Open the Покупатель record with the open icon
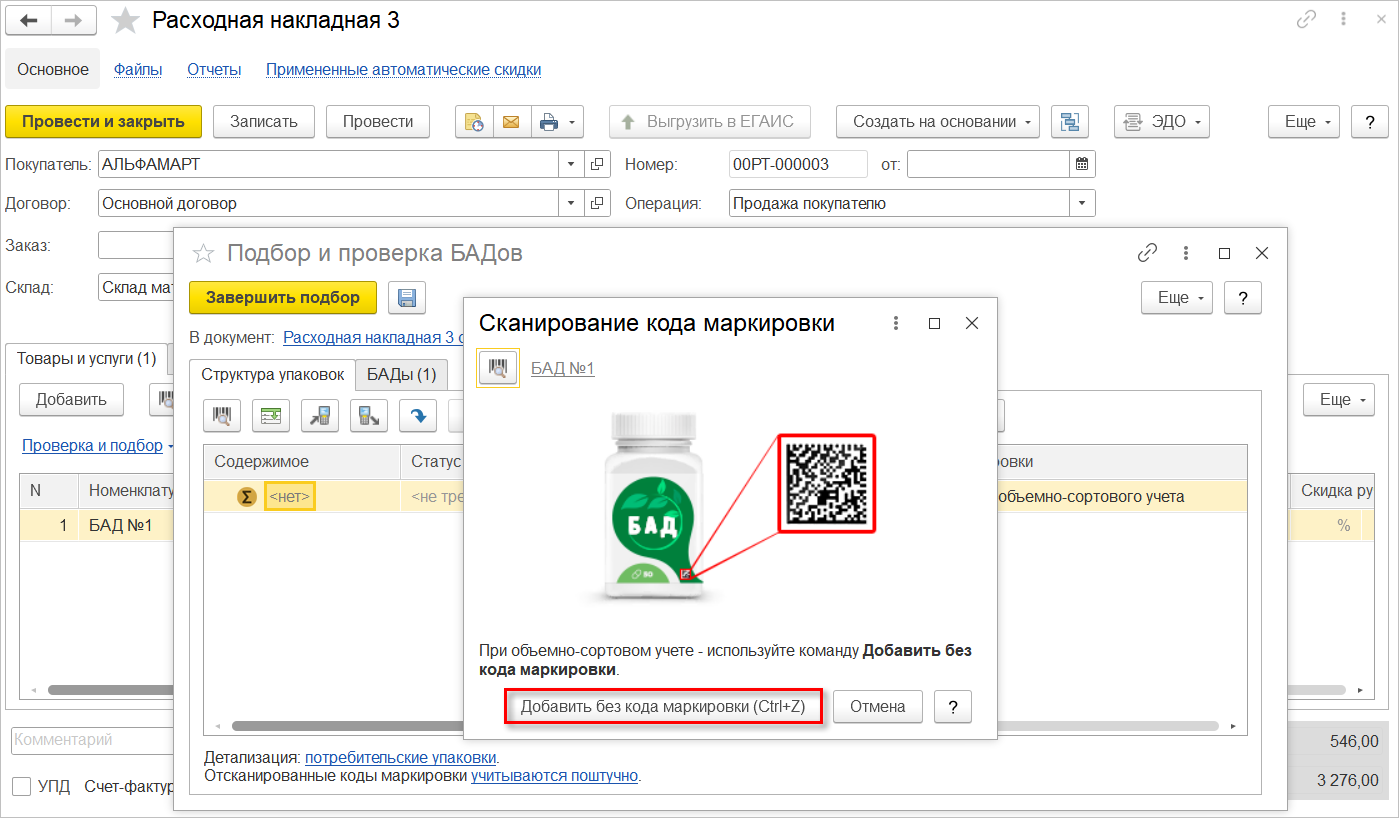This screenshot has height=818, width=1399. [597, 164]
